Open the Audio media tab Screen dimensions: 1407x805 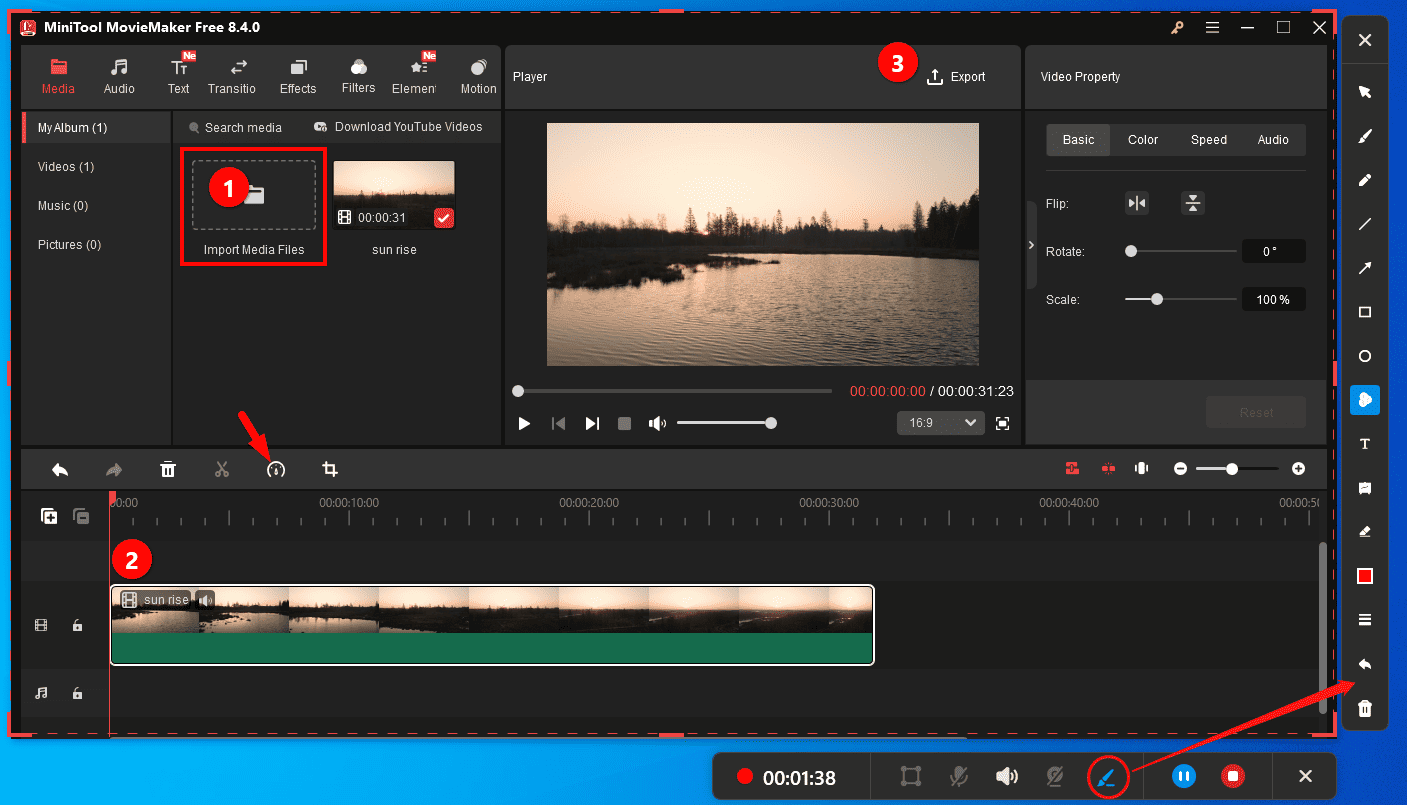coord(119,74)
